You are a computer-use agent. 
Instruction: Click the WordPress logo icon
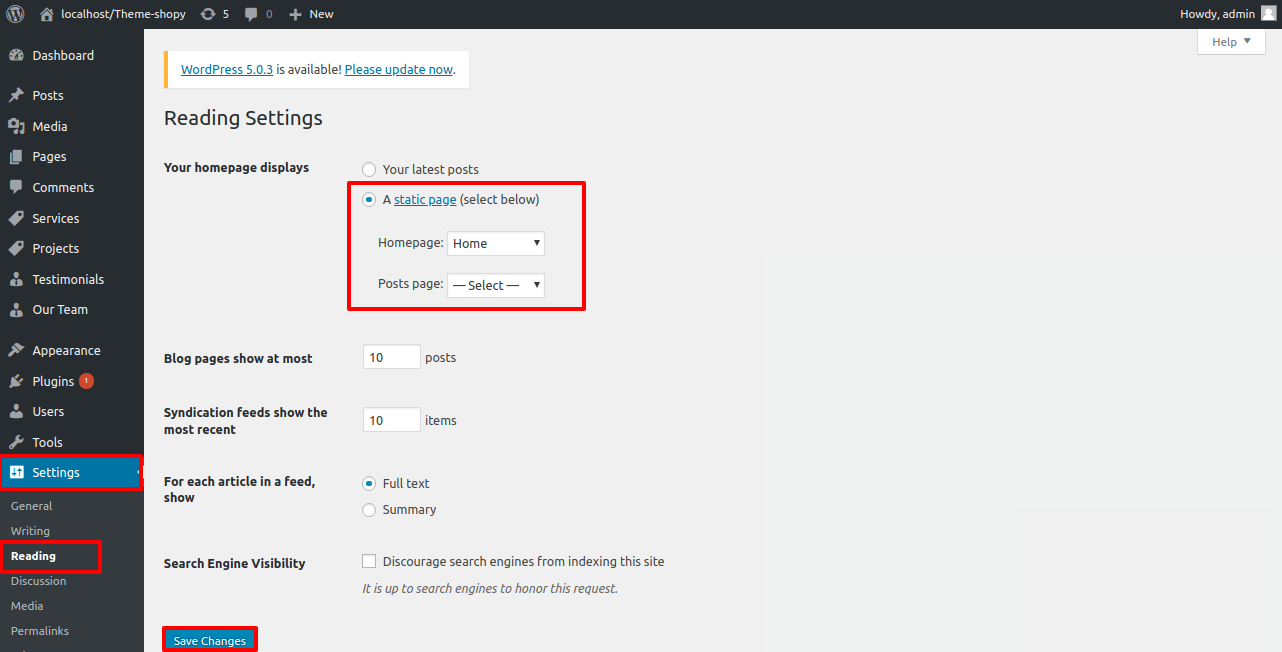(x=16, y=14)
